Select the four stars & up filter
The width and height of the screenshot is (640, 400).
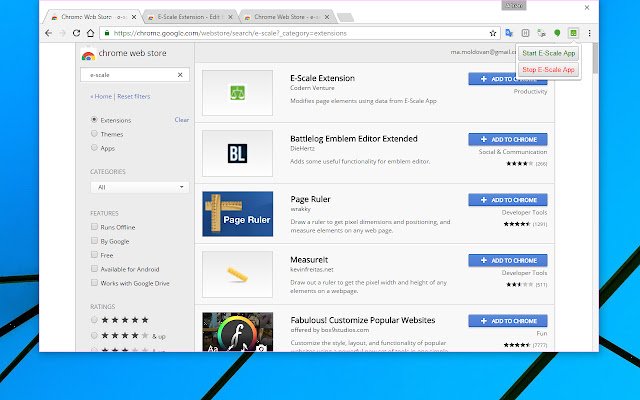click(94, 336)
